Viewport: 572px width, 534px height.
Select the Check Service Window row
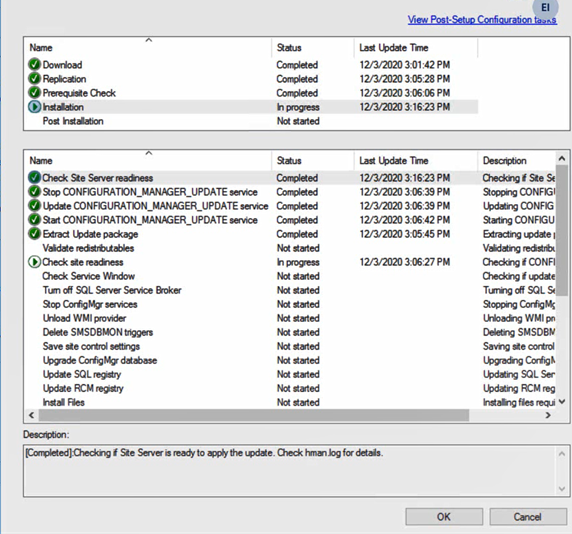click(291, 276)
